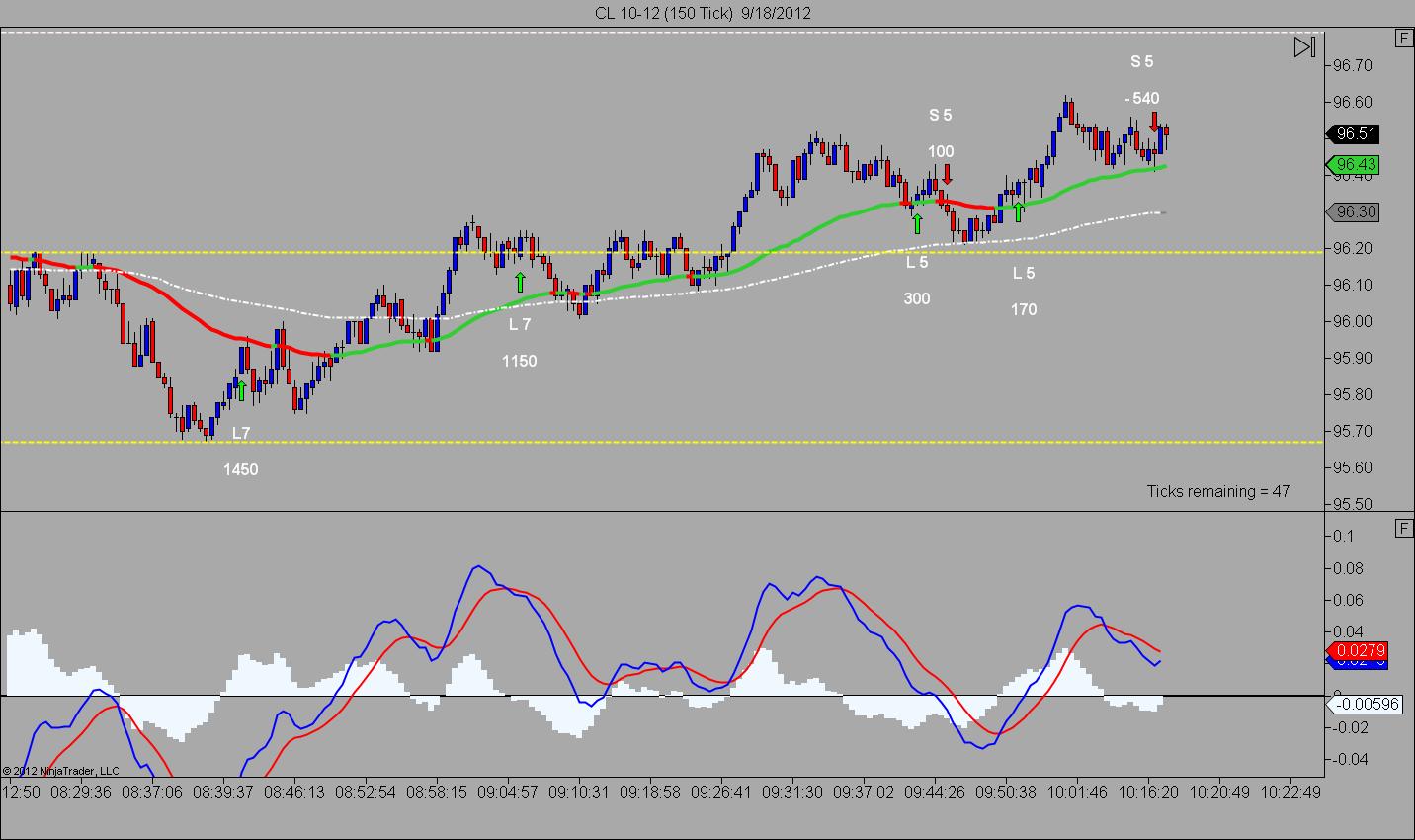Click the 10:16:20 time axis label

1148,792
